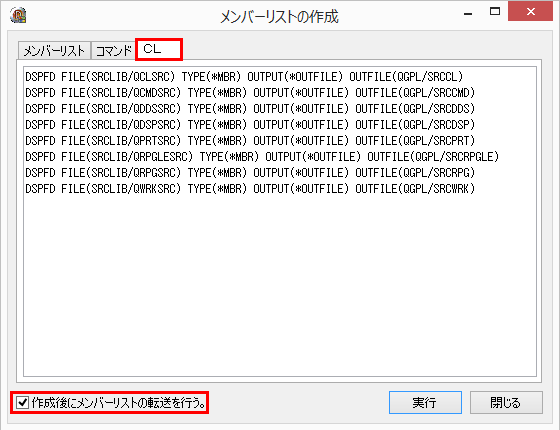
Task: Place cursor in the QCMDSRC command line
Action: [250, 93]
